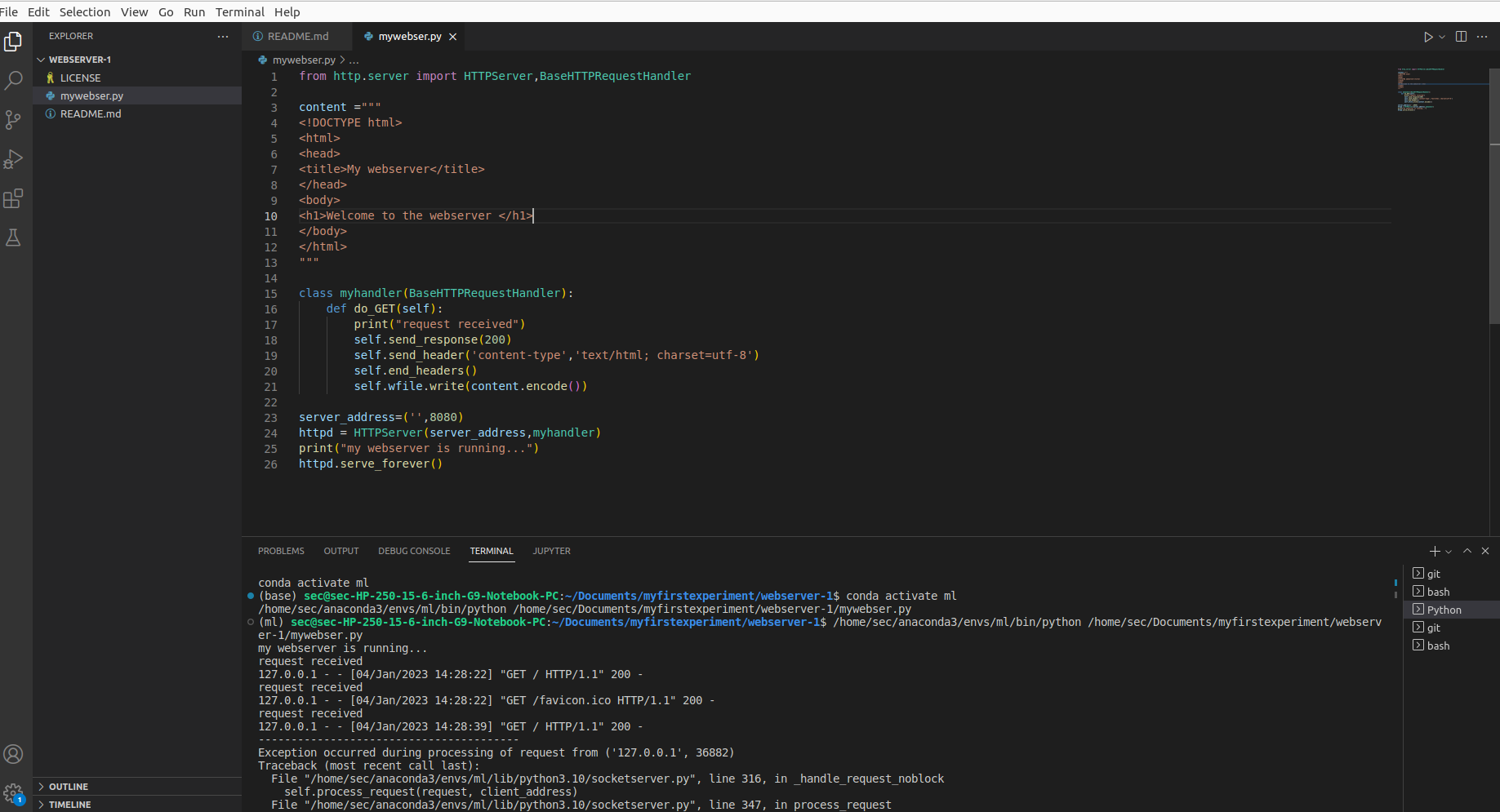The image size is (1500, 812).
Task: Switch to the DEBUG CONSOLE tab
Action: click(x=414, y=552)
